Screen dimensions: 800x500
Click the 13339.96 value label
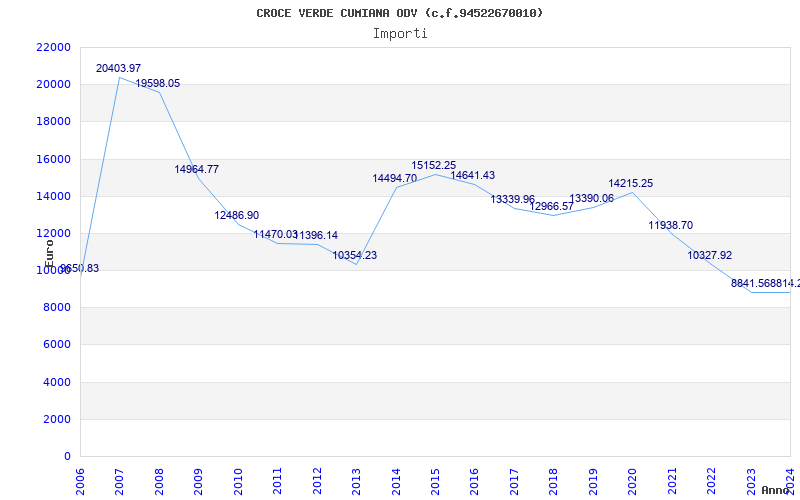pos(513,199)
